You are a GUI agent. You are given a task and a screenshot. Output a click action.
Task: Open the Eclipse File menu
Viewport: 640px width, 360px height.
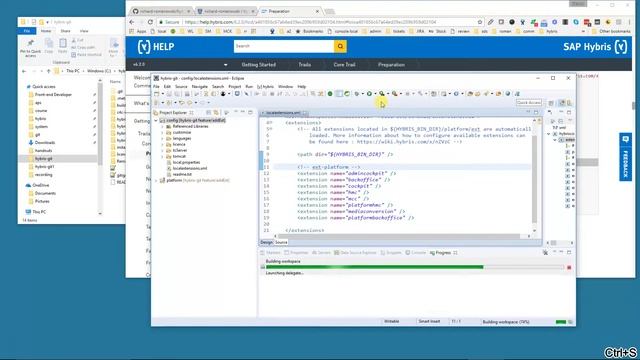tap(156, 87)
